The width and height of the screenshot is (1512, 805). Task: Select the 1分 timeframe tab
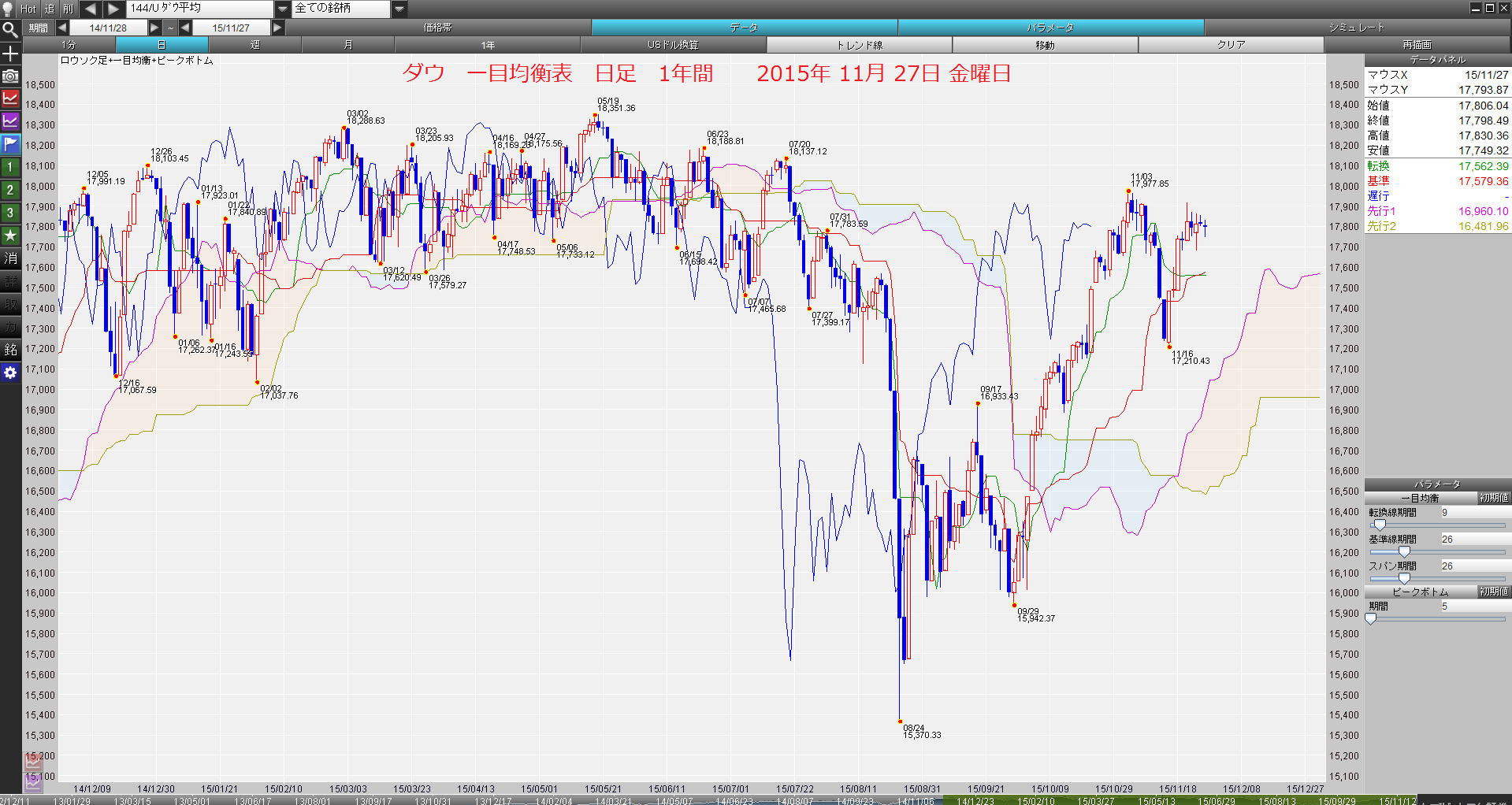69,45
